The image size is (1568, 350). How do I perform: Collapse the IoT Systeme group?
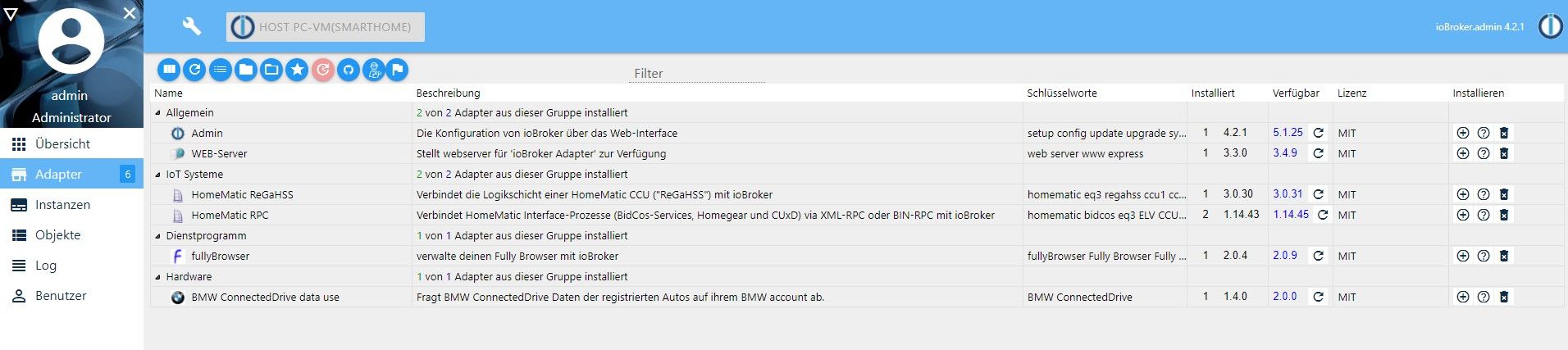tap(158, 175)
